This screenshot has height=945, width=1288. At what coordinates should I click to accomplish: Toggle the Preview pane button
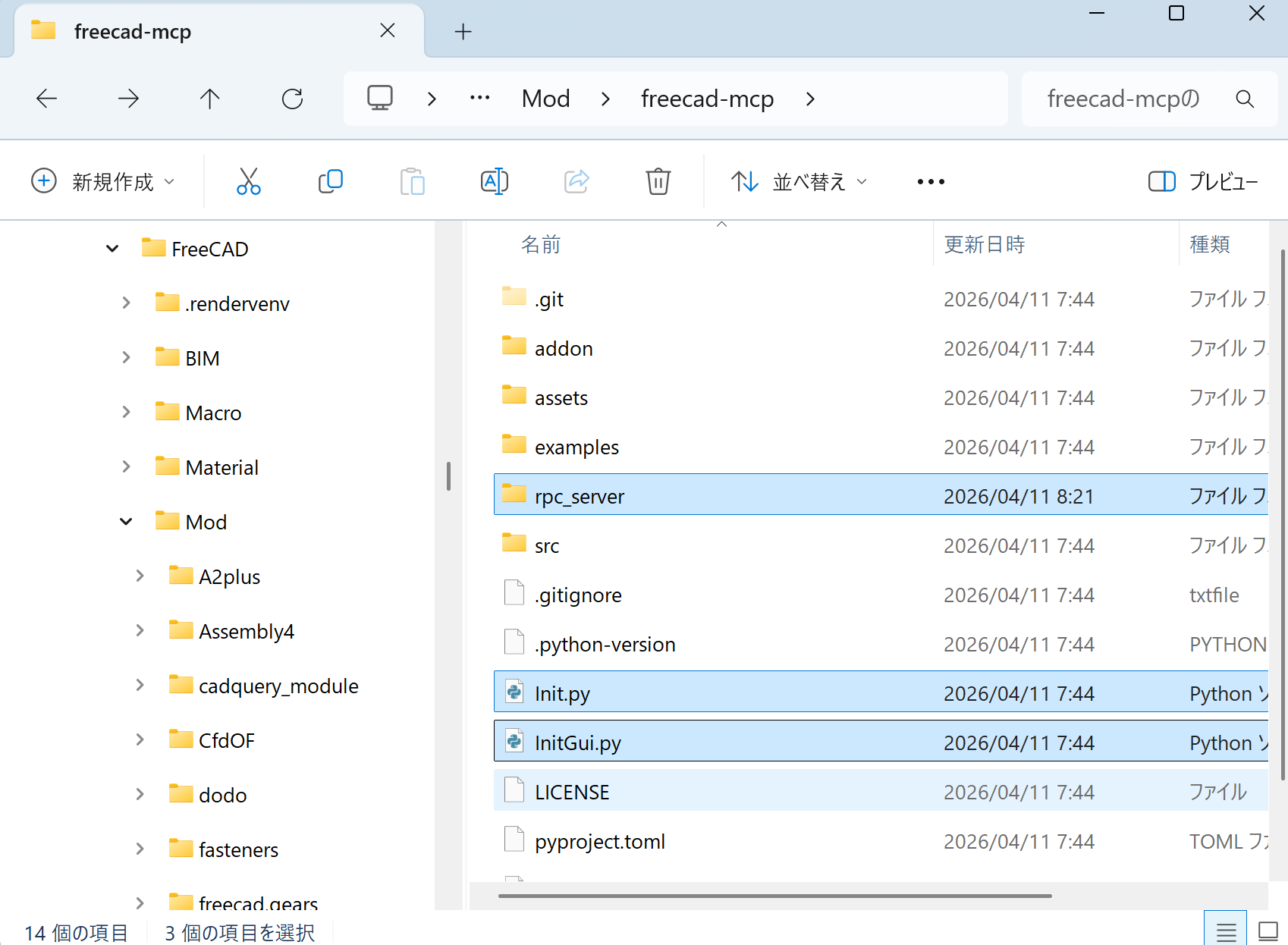(x=1203, y=182)
